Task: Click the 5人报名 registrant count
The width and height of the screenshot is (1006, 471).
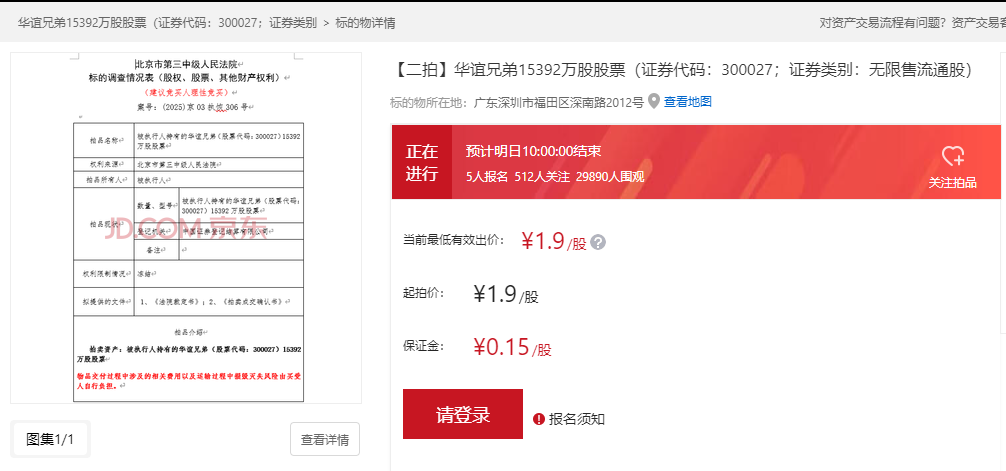Action: (487, 176)
